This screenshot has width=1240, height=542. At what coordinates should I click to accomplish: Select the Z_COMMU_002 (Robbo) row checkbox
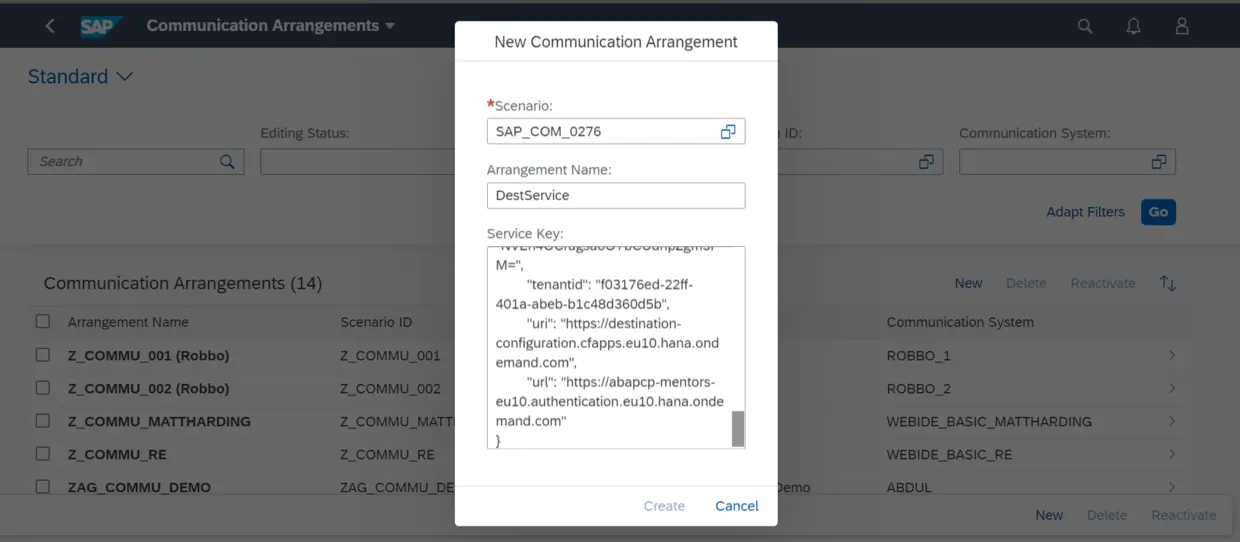[x=42, y=388]
